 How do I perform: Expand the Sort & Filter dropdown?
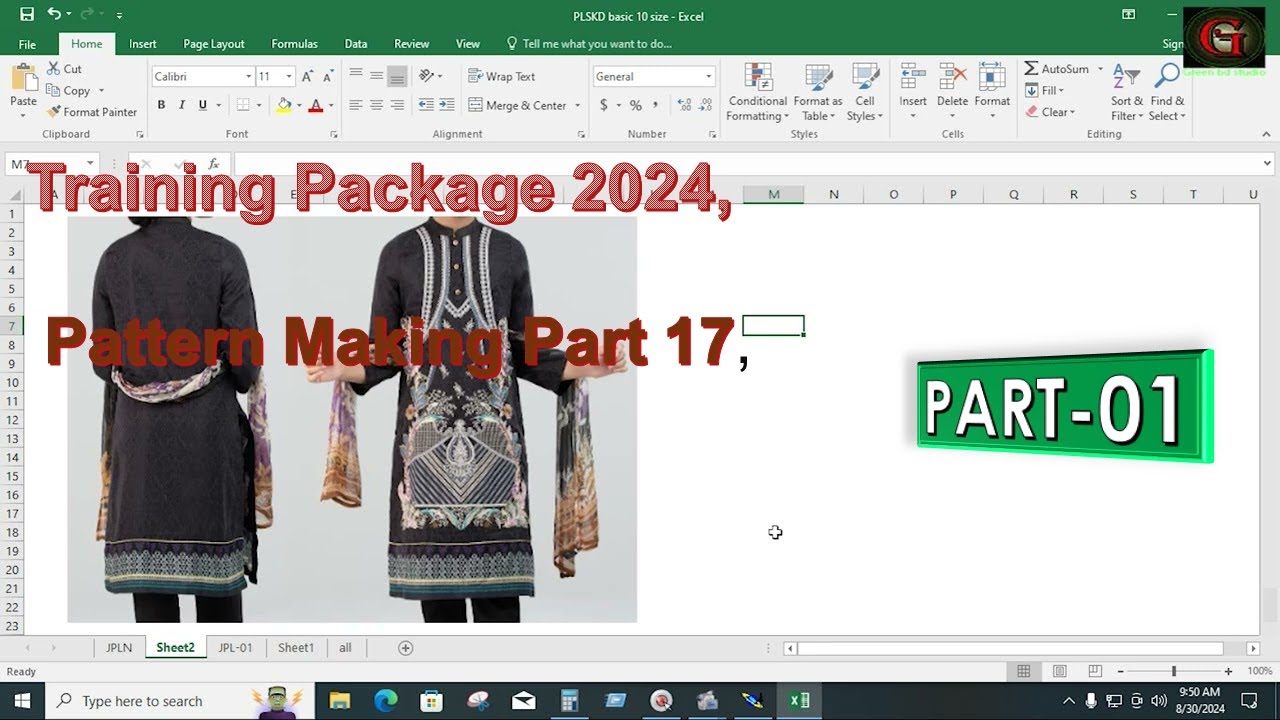pyautogui.click(x=1127, y=91)
